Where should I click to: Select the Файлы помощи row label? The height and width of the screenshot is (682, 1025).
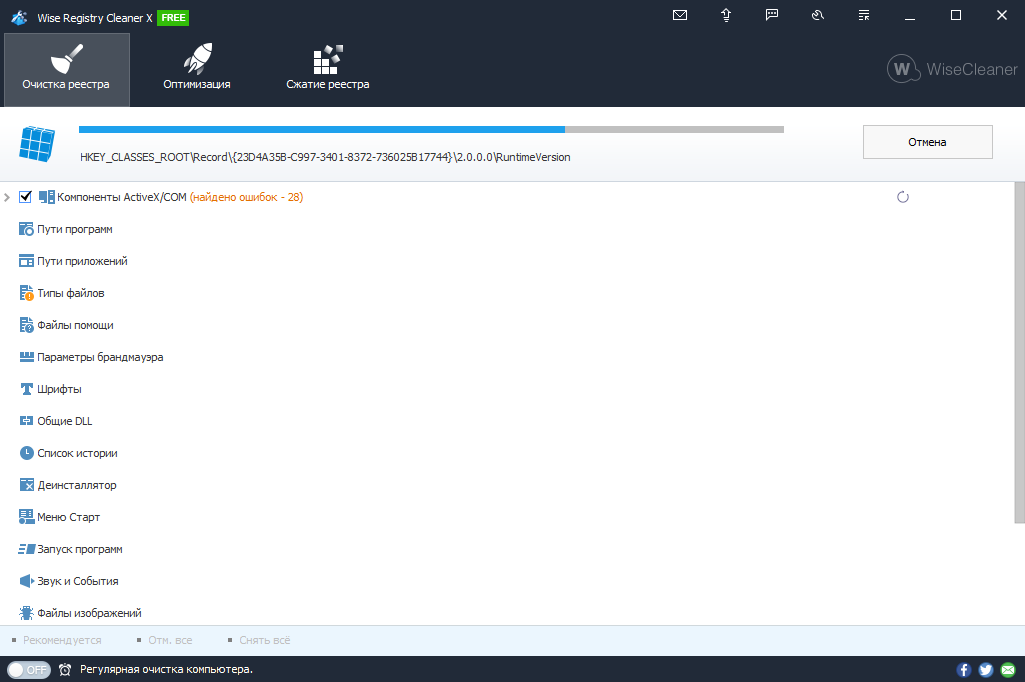point(75,325)
